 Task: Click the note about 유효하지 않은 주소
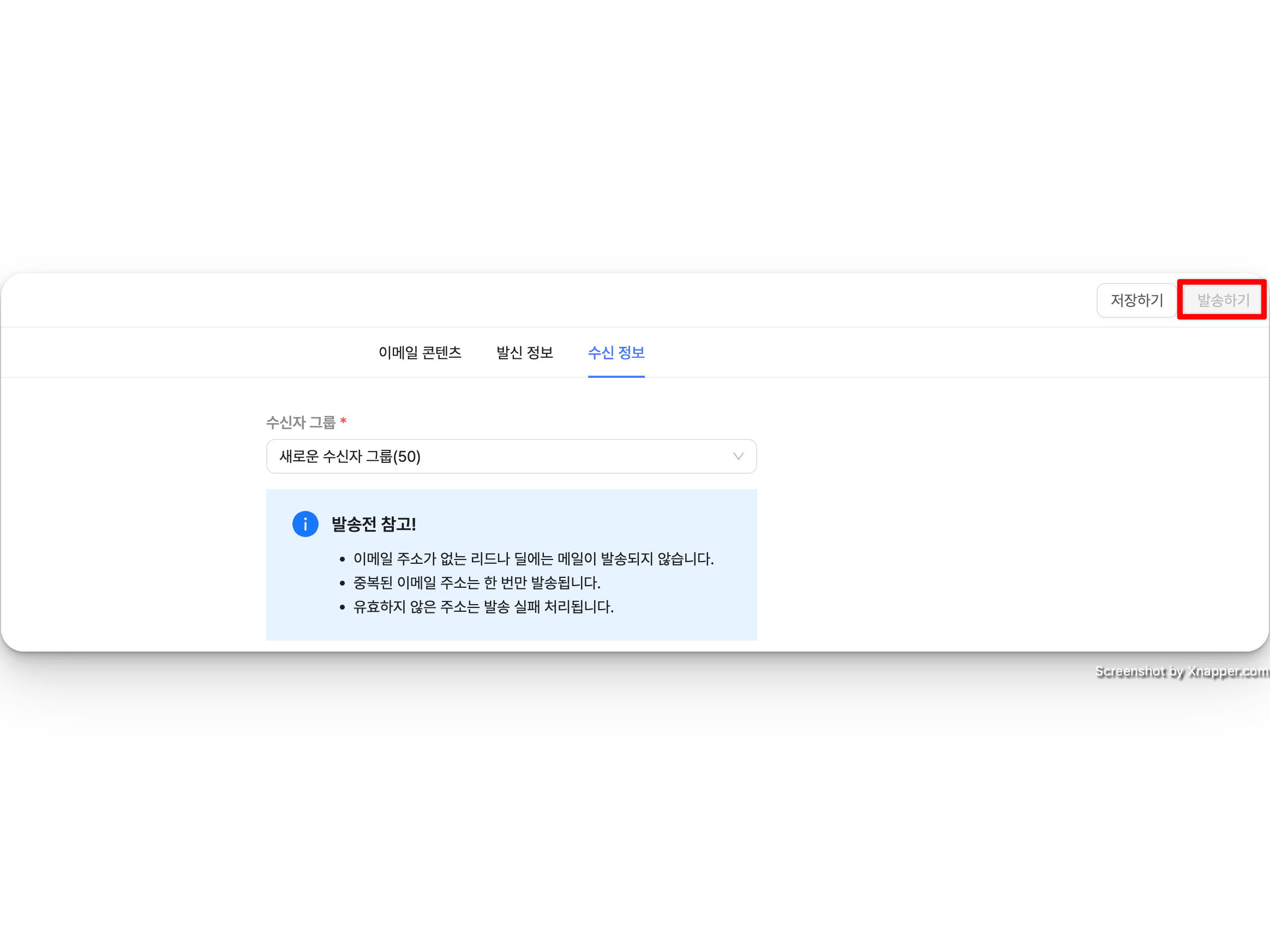pyautogui.click(x=483, y=607)
